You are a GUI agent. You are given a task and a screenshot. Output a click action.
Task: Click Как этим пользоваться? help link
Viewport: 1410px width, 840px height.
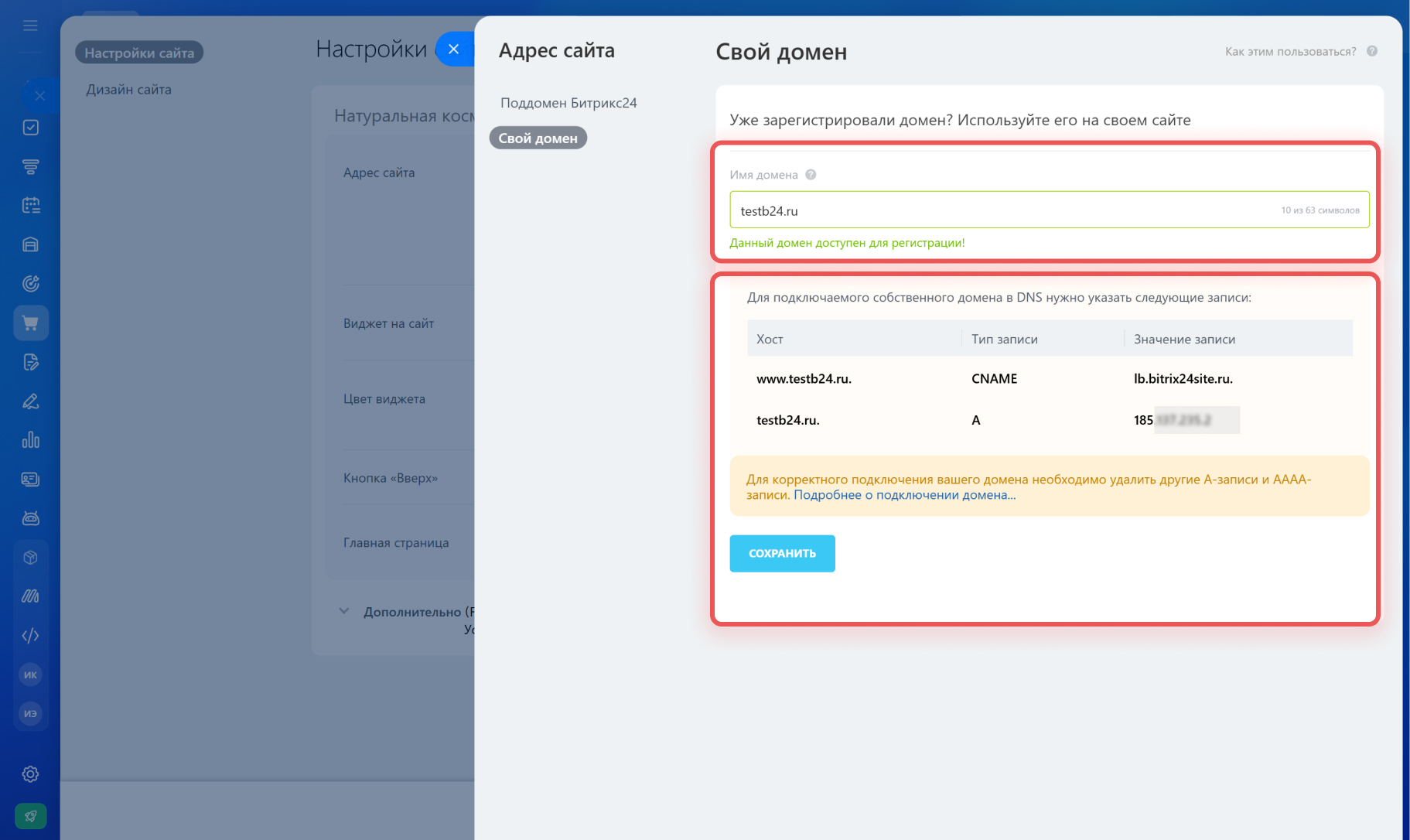1290,52
